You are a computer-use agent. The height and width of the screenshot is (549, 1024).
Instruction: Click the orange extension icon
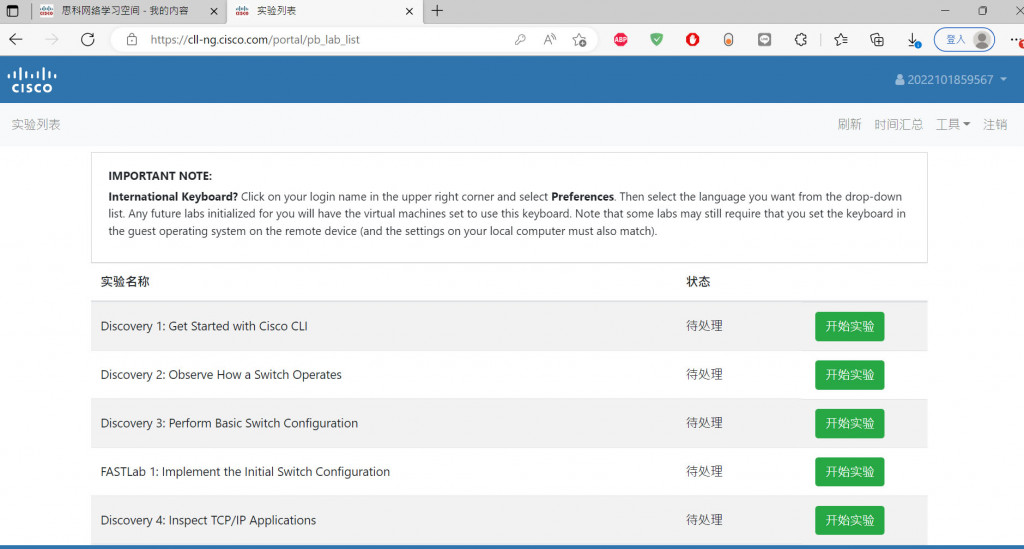click(728, 40)
